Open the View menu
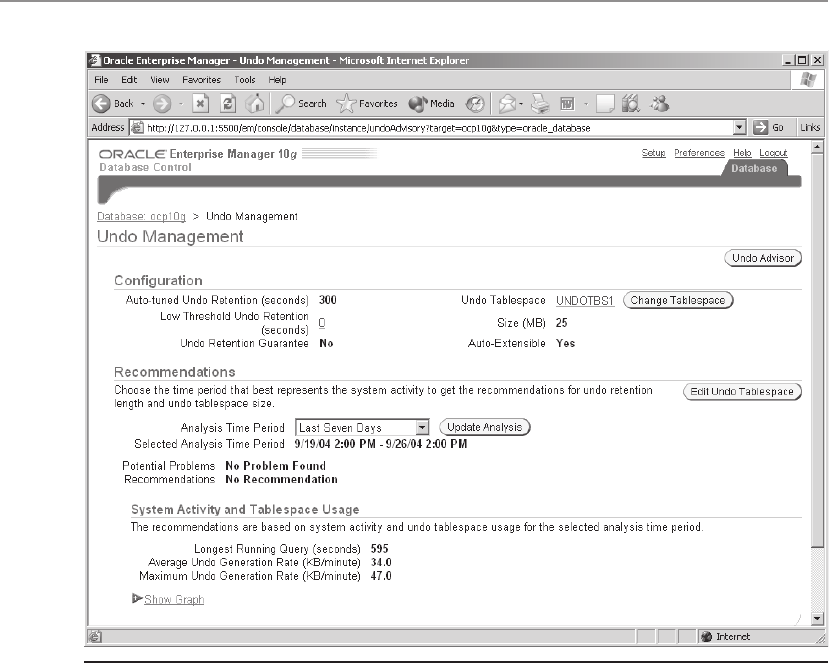This screenshot has height=663, width=829. click(x=160, y=80)
